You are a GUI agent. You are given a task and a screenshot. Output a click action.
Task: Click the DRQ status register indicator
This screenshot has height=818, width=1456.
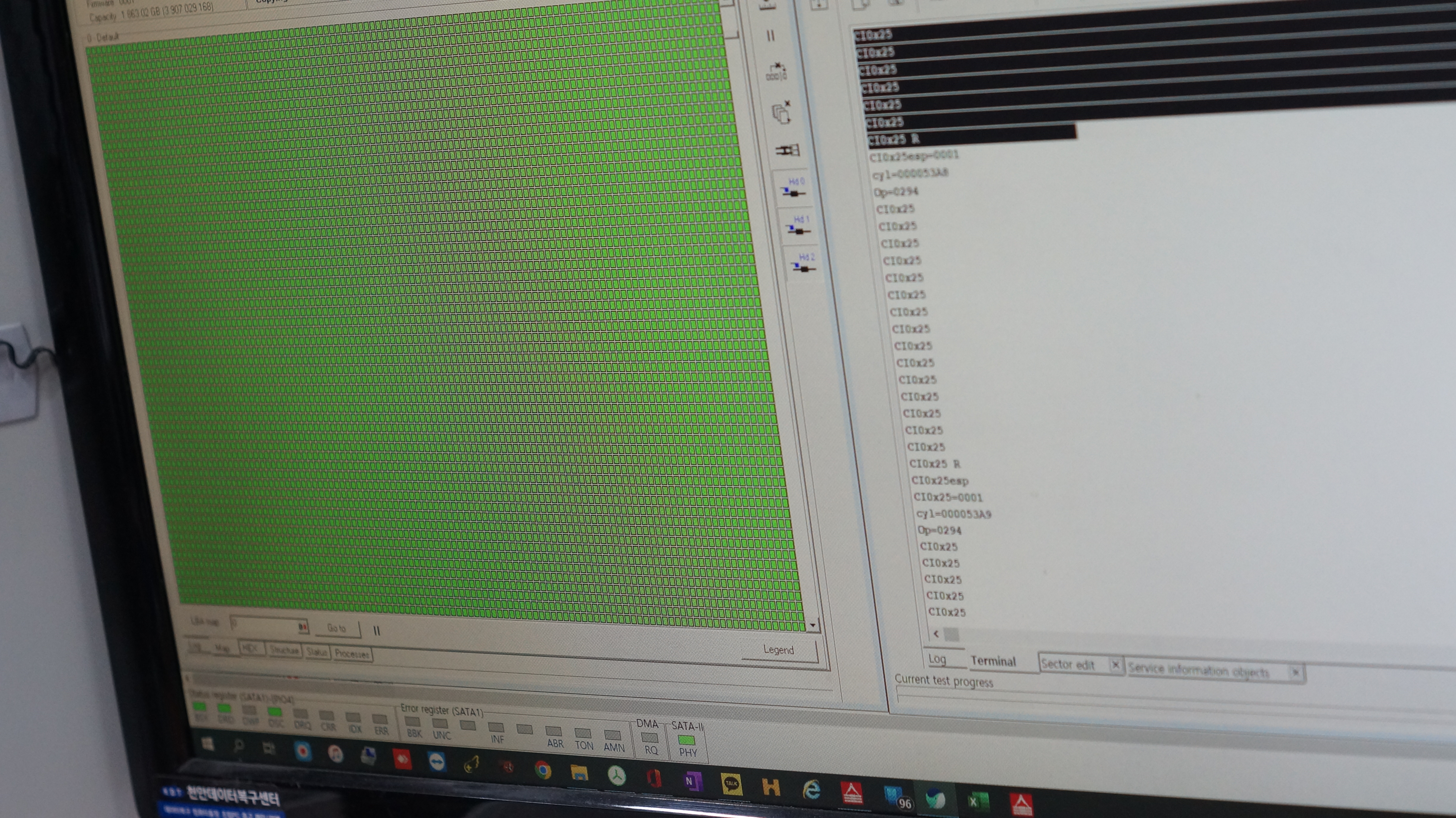coord(301,714)
